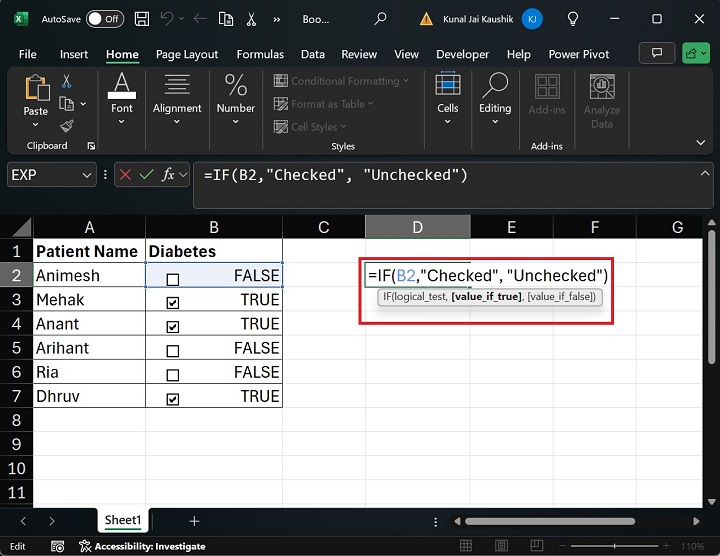This screenshot has height=556, width=720.
Task: Cancel formula entry with the X icon
Action: coord(125,175)
